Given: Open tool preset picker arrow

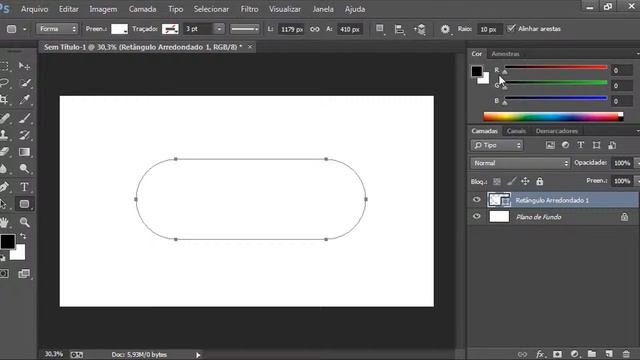Looking at the screenshot, I should (x=24, y=29).
